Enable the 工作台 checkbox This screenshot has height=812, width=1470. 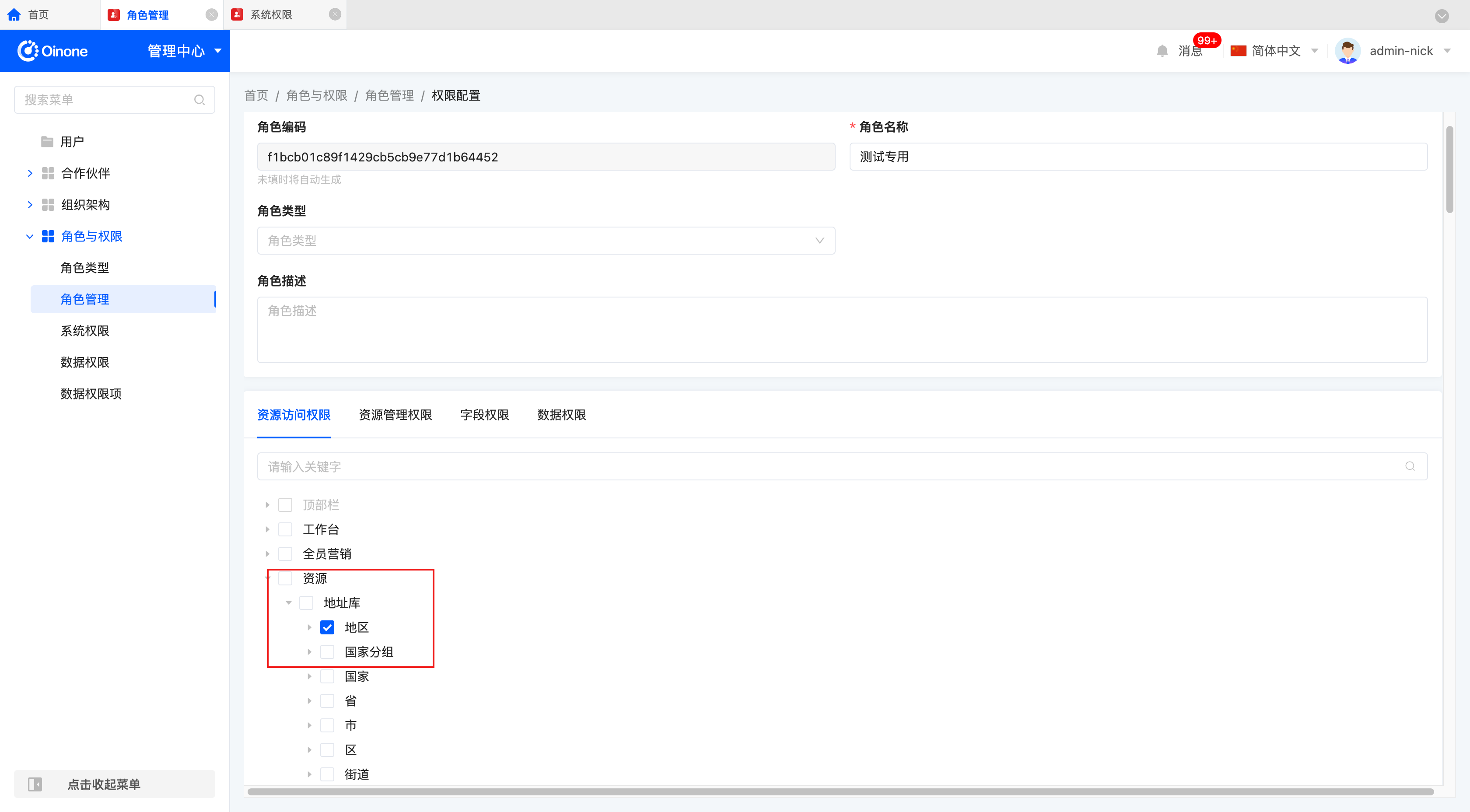[x=285, y=529]
